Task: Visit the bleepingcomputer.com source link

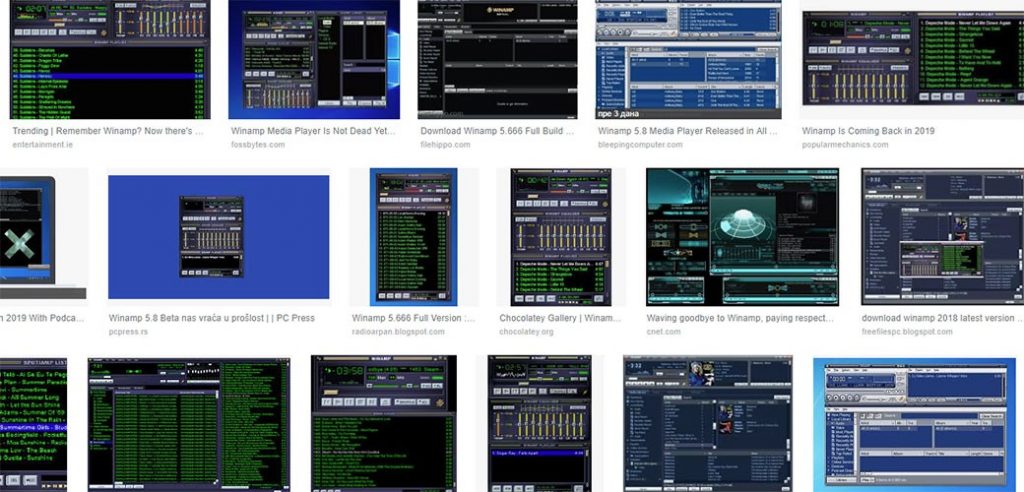Action: tap(640, 144)
